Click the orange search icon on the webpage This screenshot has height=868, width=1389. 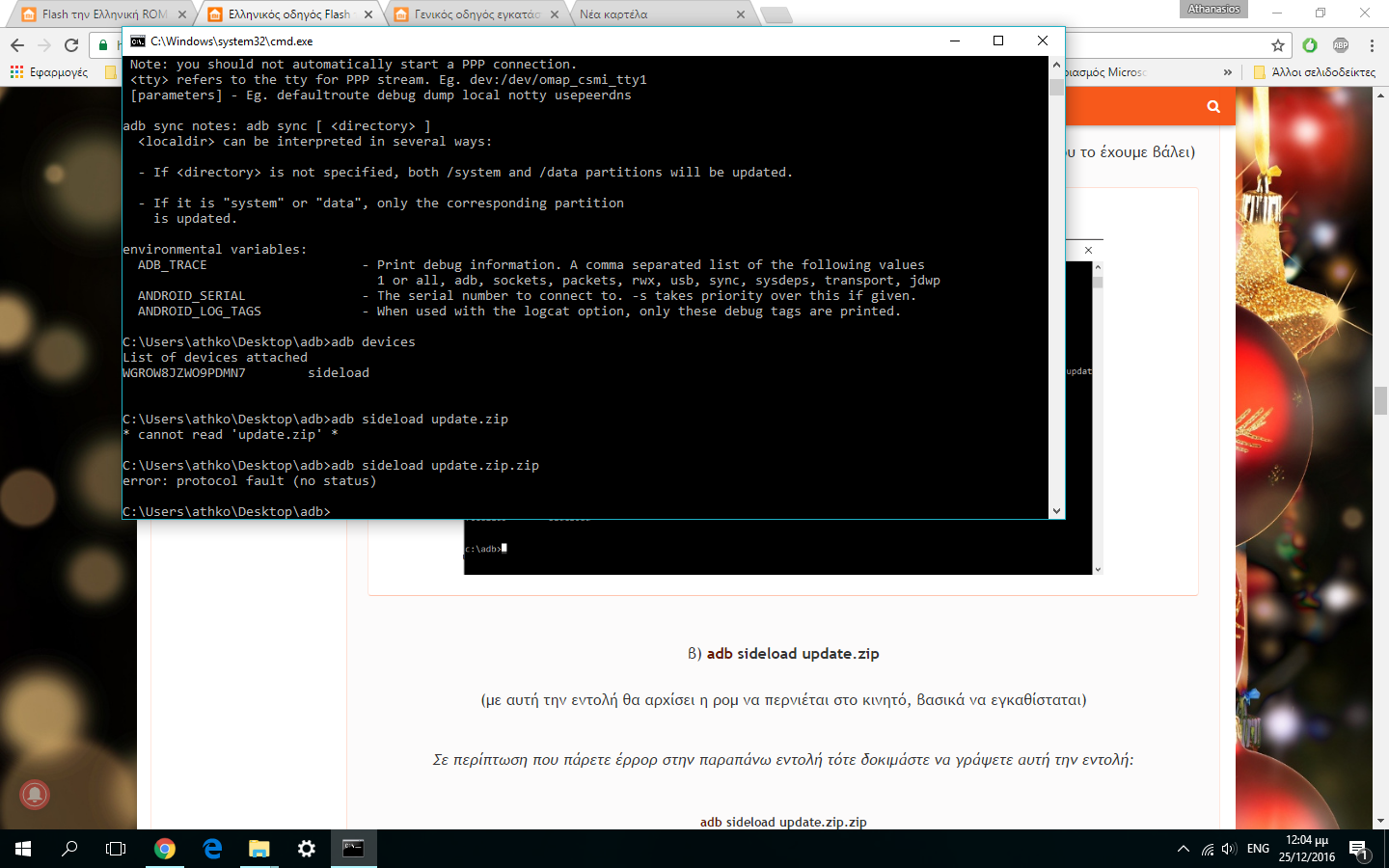(x=1213, y=106)
